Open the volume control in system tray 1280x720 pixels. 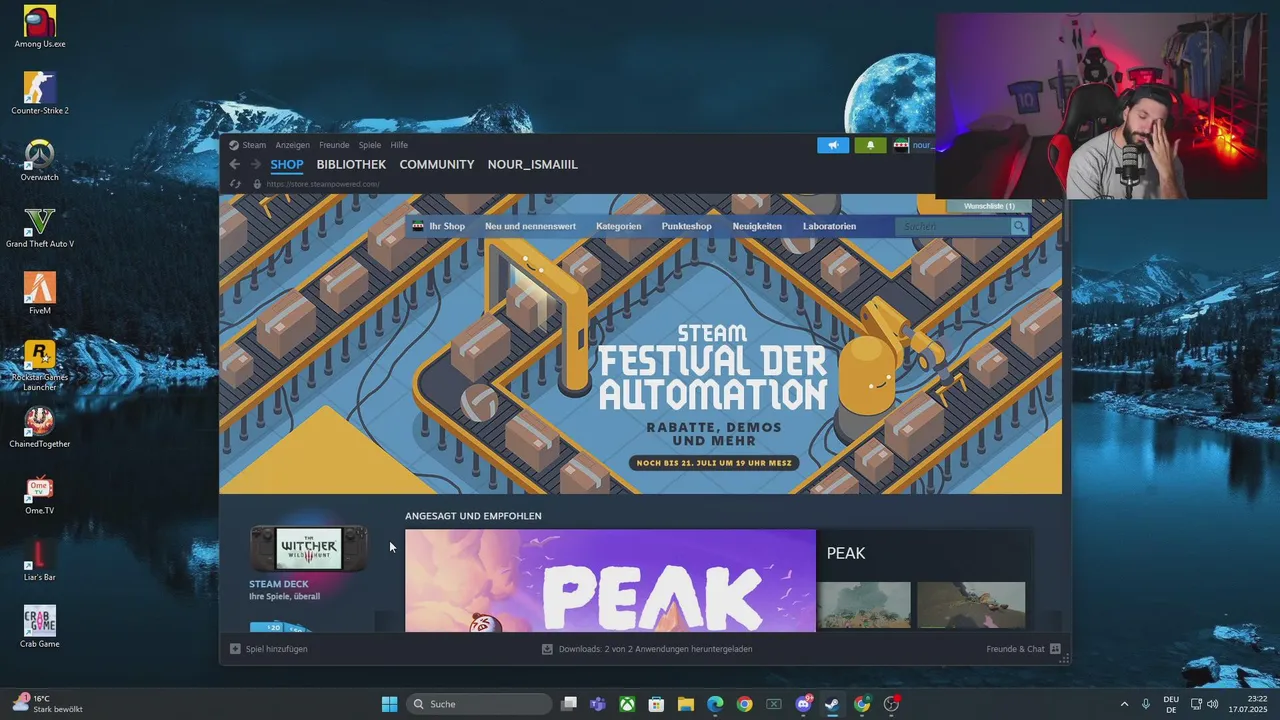click(1212, 704)
